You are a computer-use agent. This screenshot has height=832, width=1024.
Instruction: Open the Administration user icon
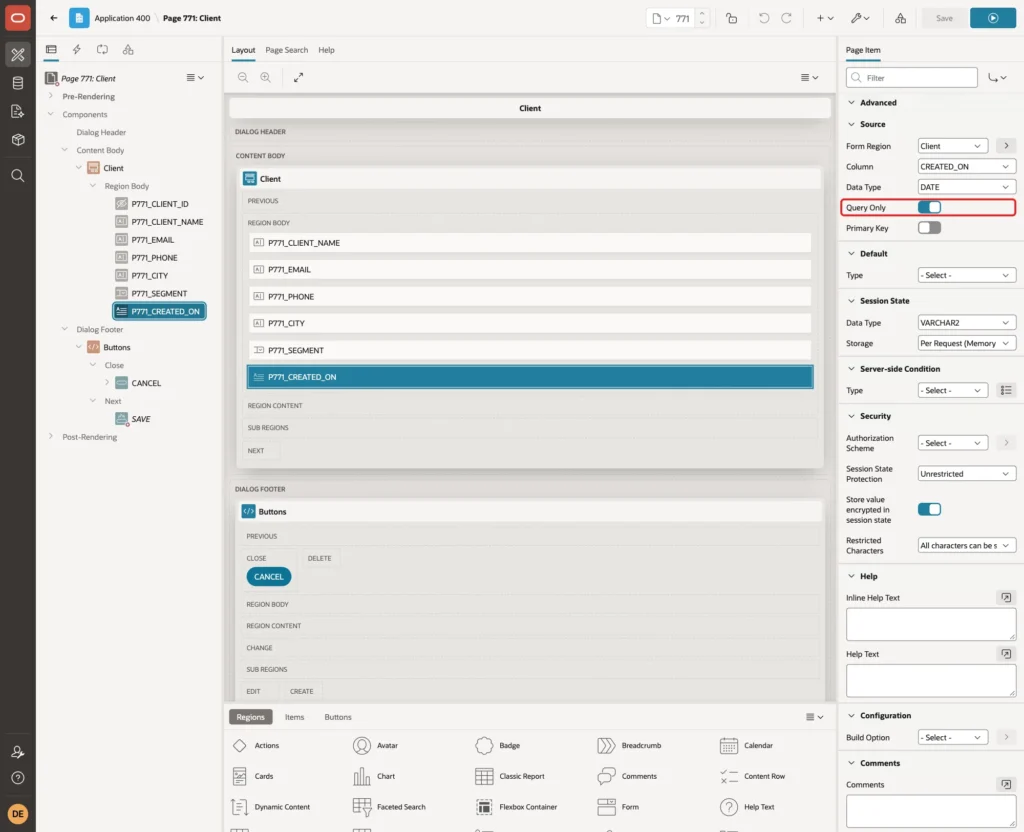(x=18, y=752)
